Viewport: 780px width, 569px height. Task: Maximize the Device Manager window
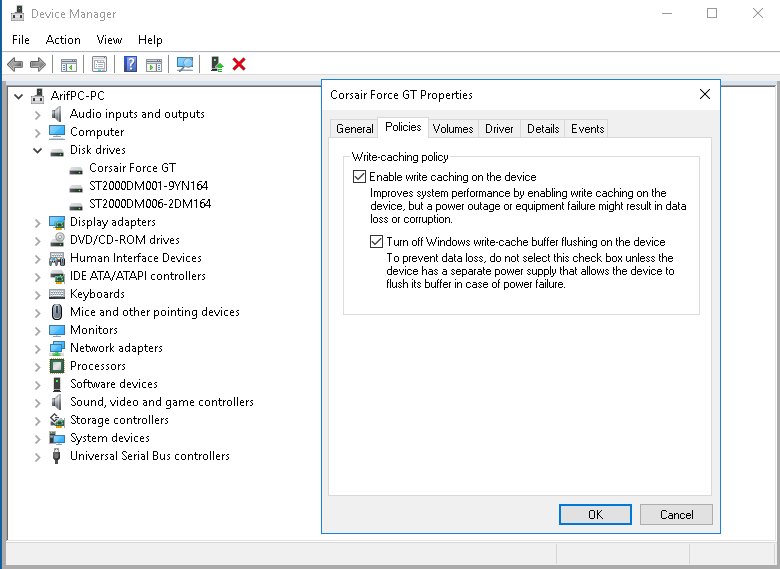coord(712,13)
